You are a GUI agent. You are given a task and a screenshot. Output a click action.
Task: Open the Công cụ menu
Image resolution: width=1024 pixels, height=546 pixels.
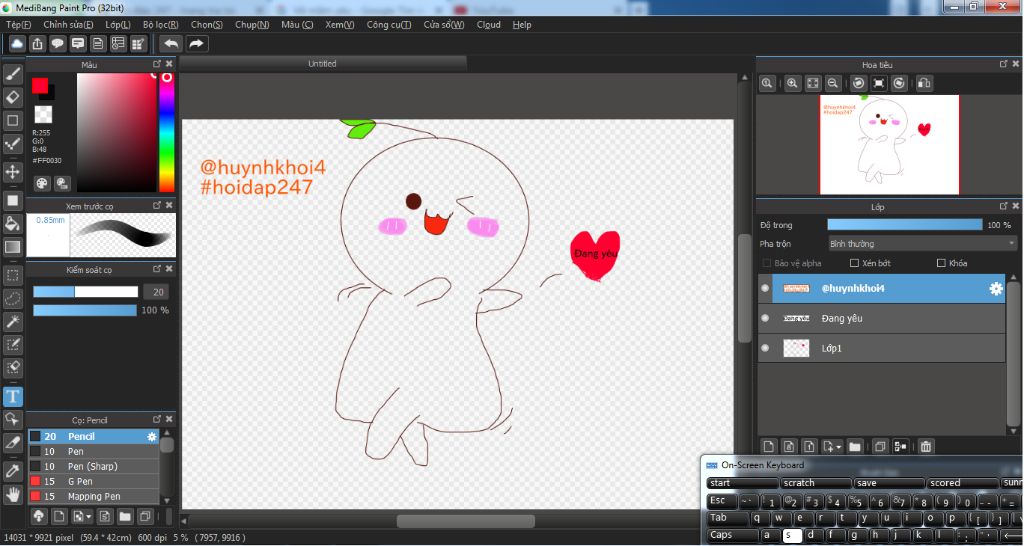(x=389, y=24)
